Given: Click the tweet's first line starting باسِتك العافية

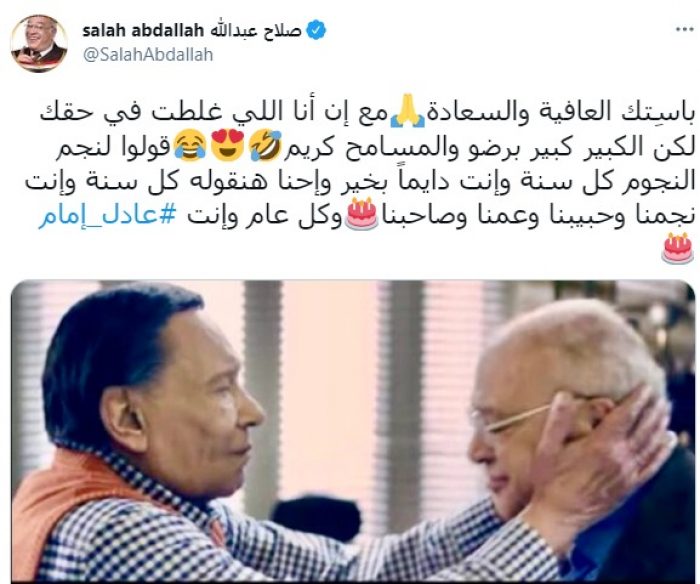Looking at the screenshot, I should point(367,111).
